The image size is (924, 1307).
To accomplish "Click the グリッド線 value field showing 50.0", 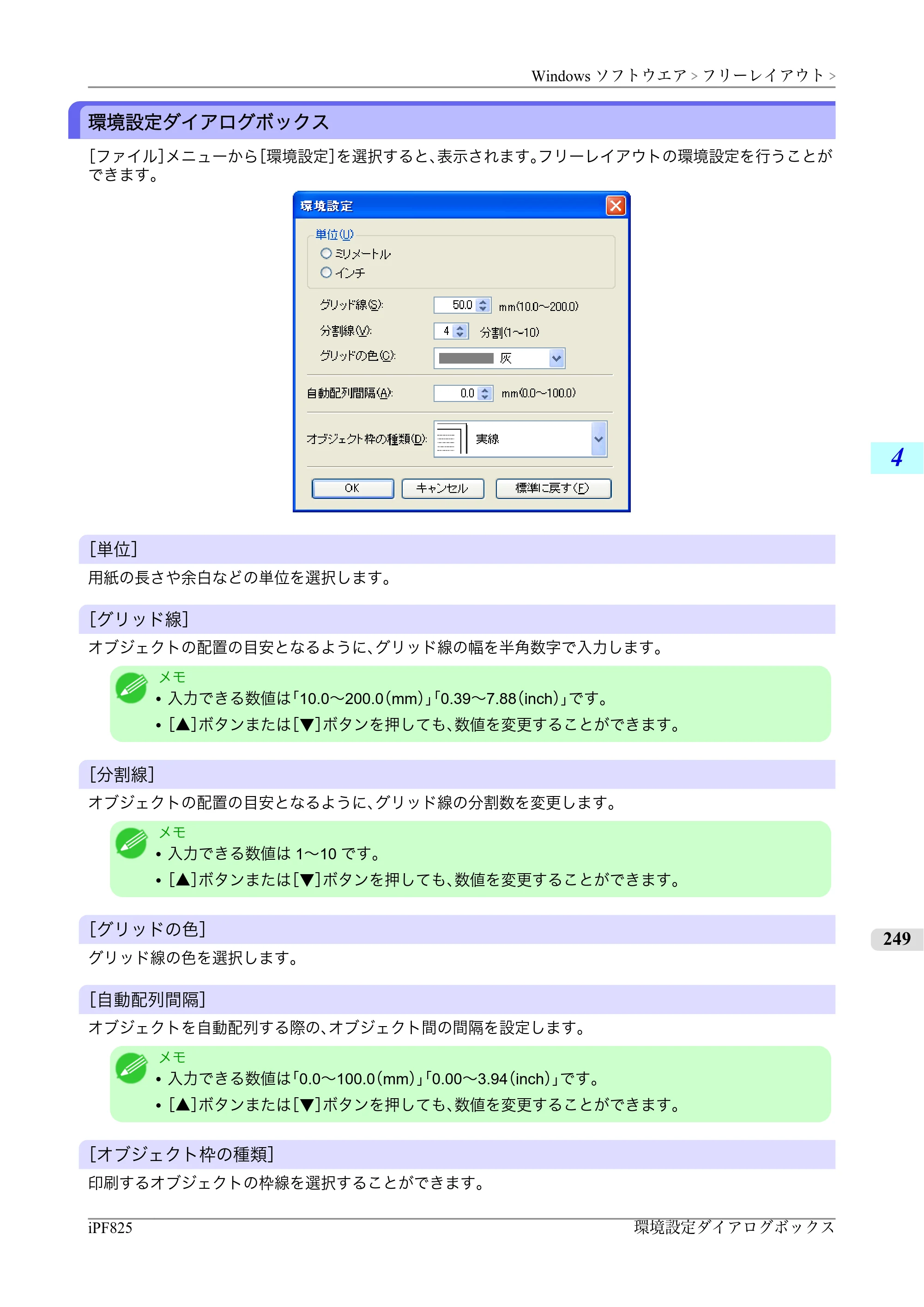I will click(x=454, y=305).
